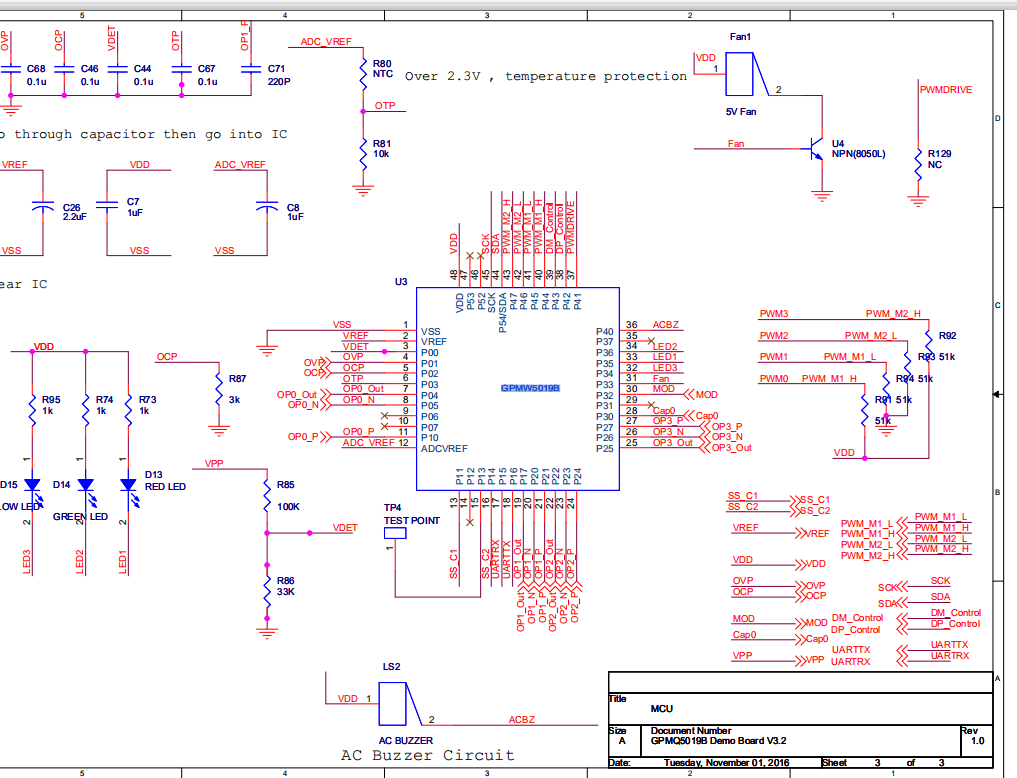Viewport: 1017px width, 778px height.
Task: Click the R74 1k resistor label
Action: pos(104,405)
